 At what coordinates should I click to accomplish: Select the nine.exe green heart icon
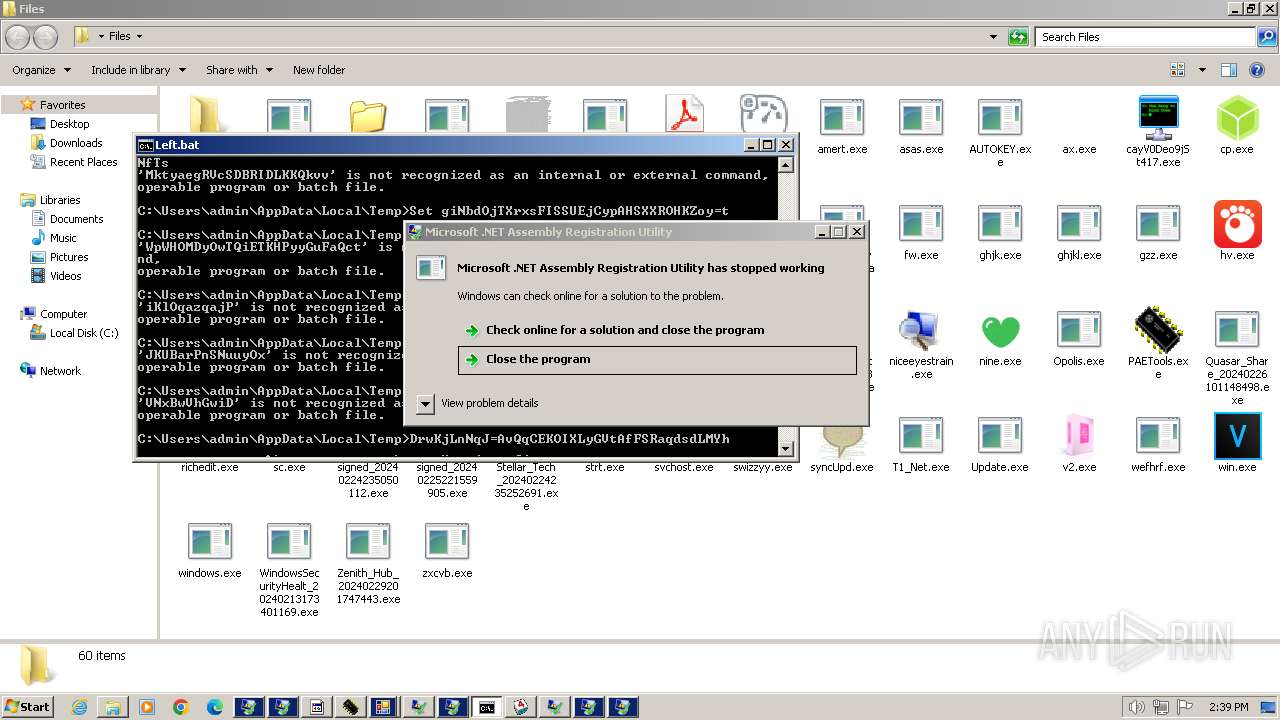[x=1000, y=331]
